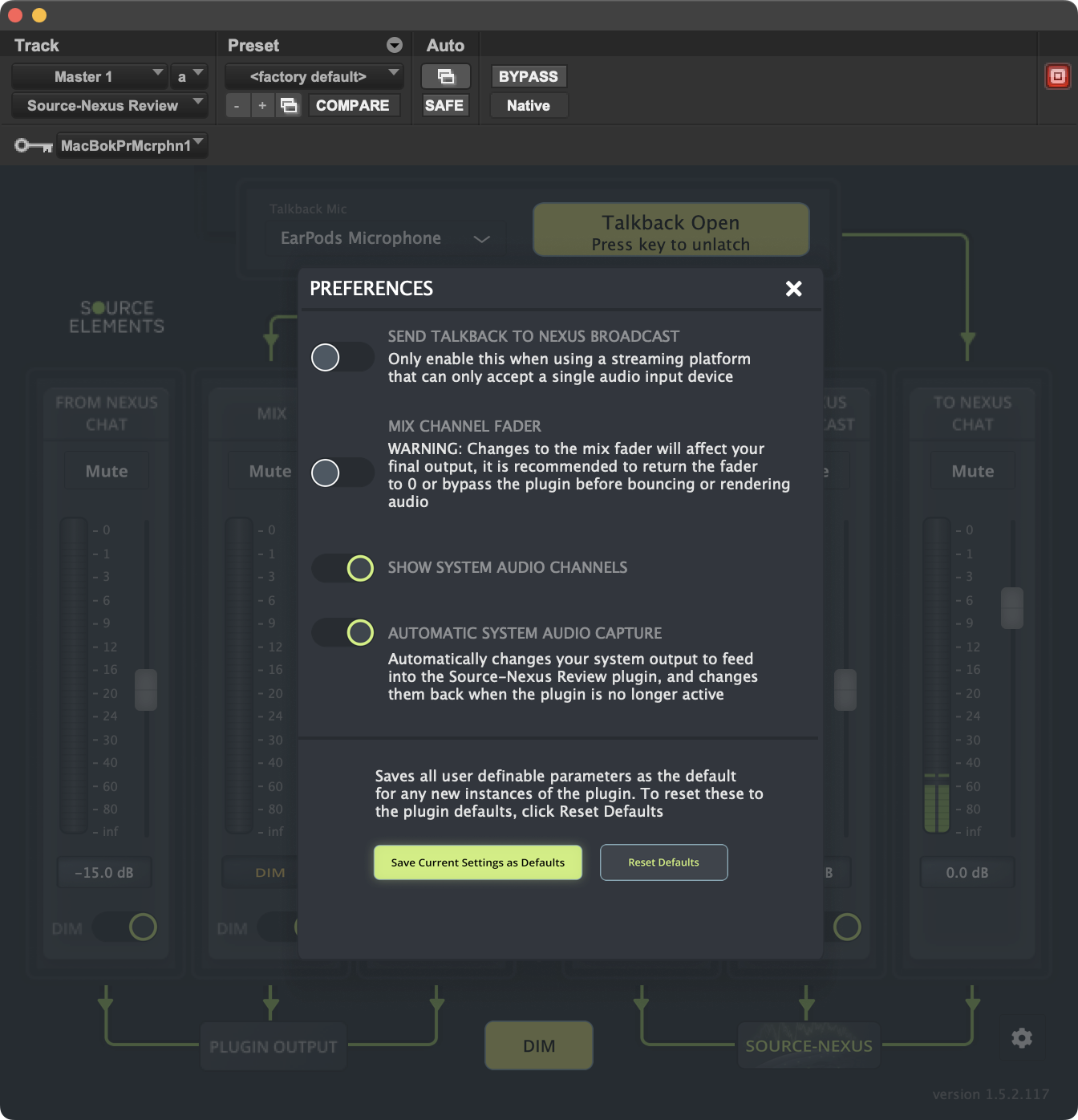Click the minus previous preset button
Viewport: 1078px width, 1120px height.
pos(237,105)
